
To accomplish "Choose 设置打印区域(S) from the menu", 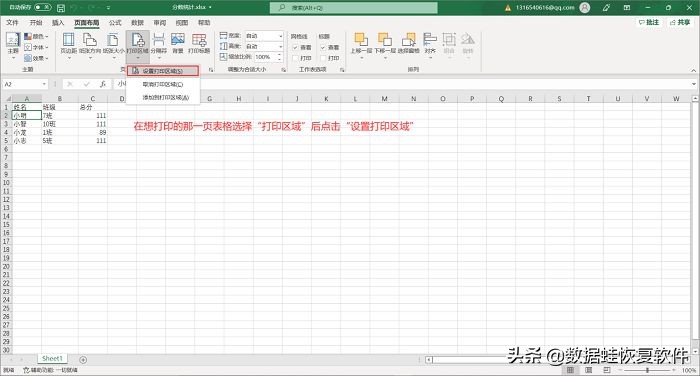I will [163, 71].
